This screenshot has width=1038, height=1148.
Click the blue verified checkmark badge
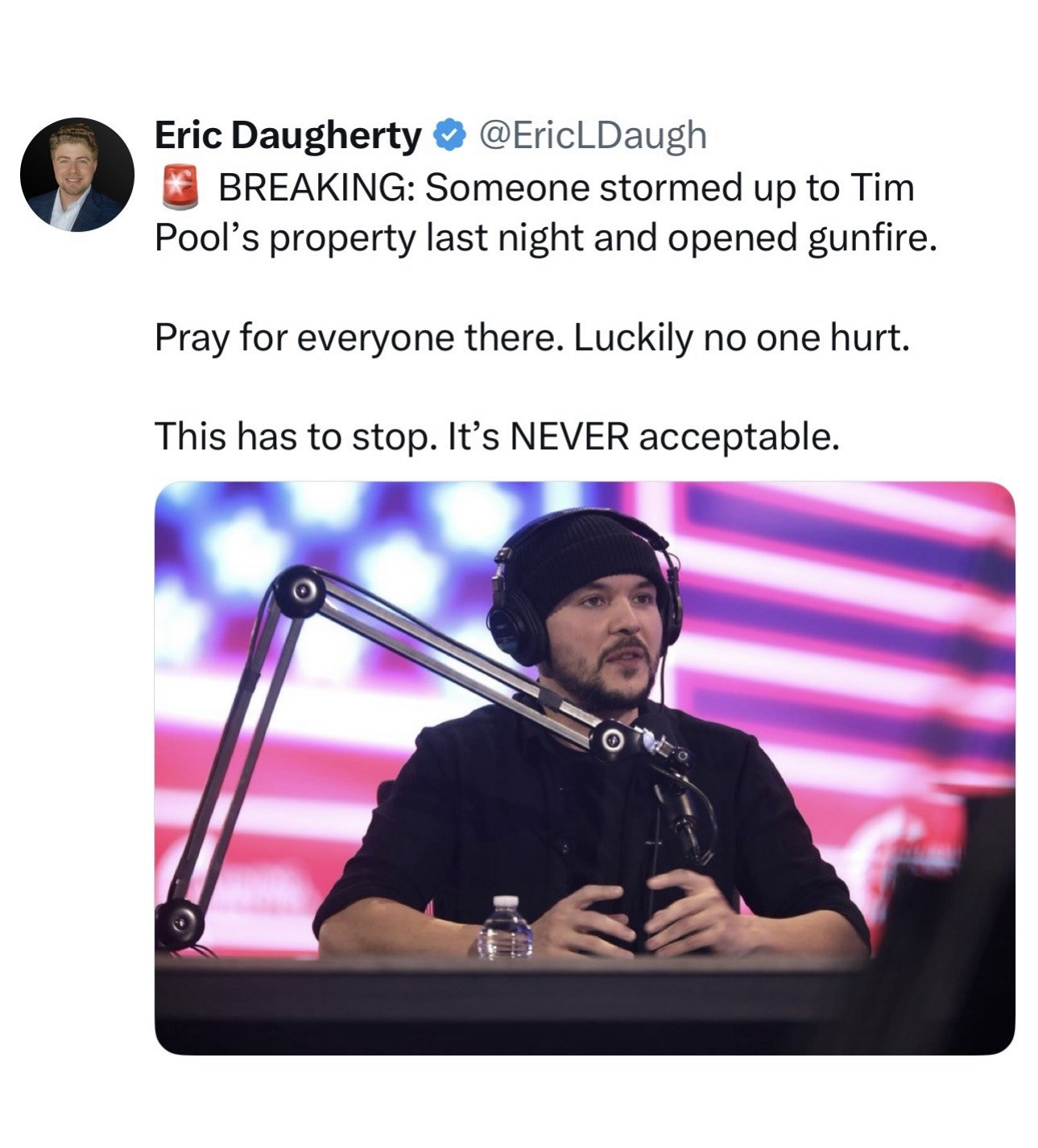[x=449, y=135]
